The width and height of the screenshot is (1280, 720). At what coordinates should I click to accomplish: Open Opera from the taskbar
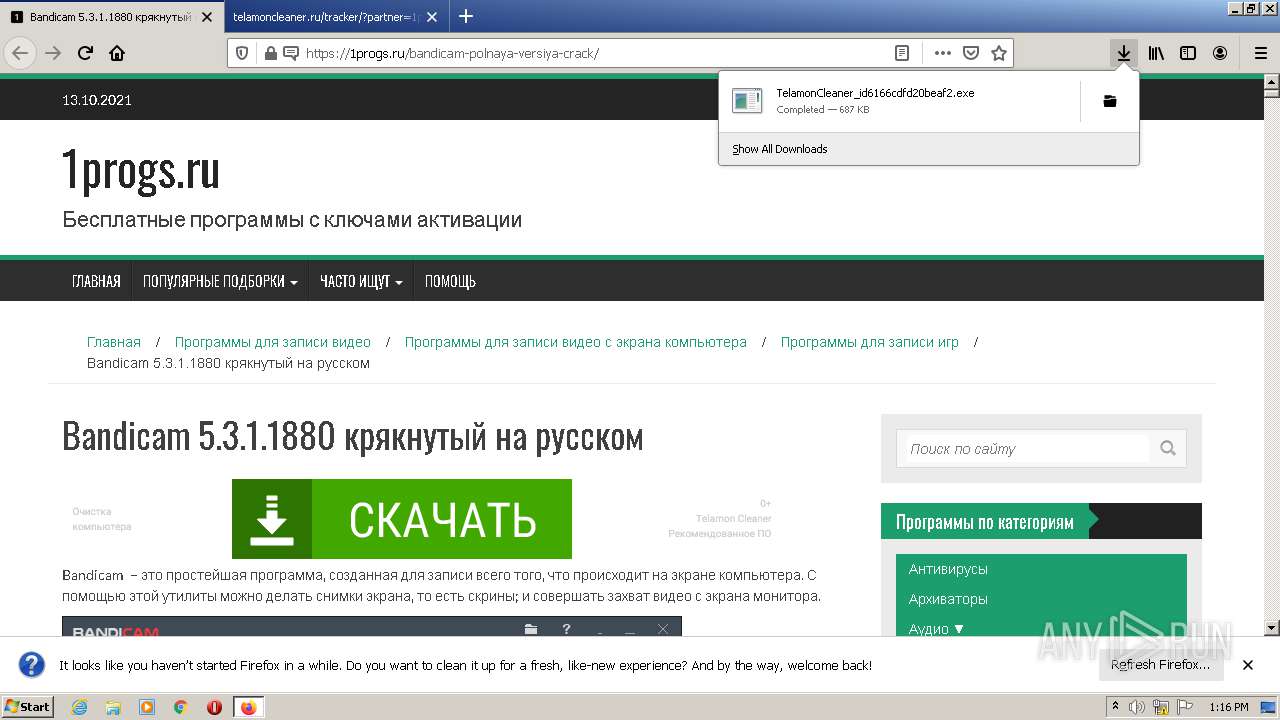(x=214, y=707)
